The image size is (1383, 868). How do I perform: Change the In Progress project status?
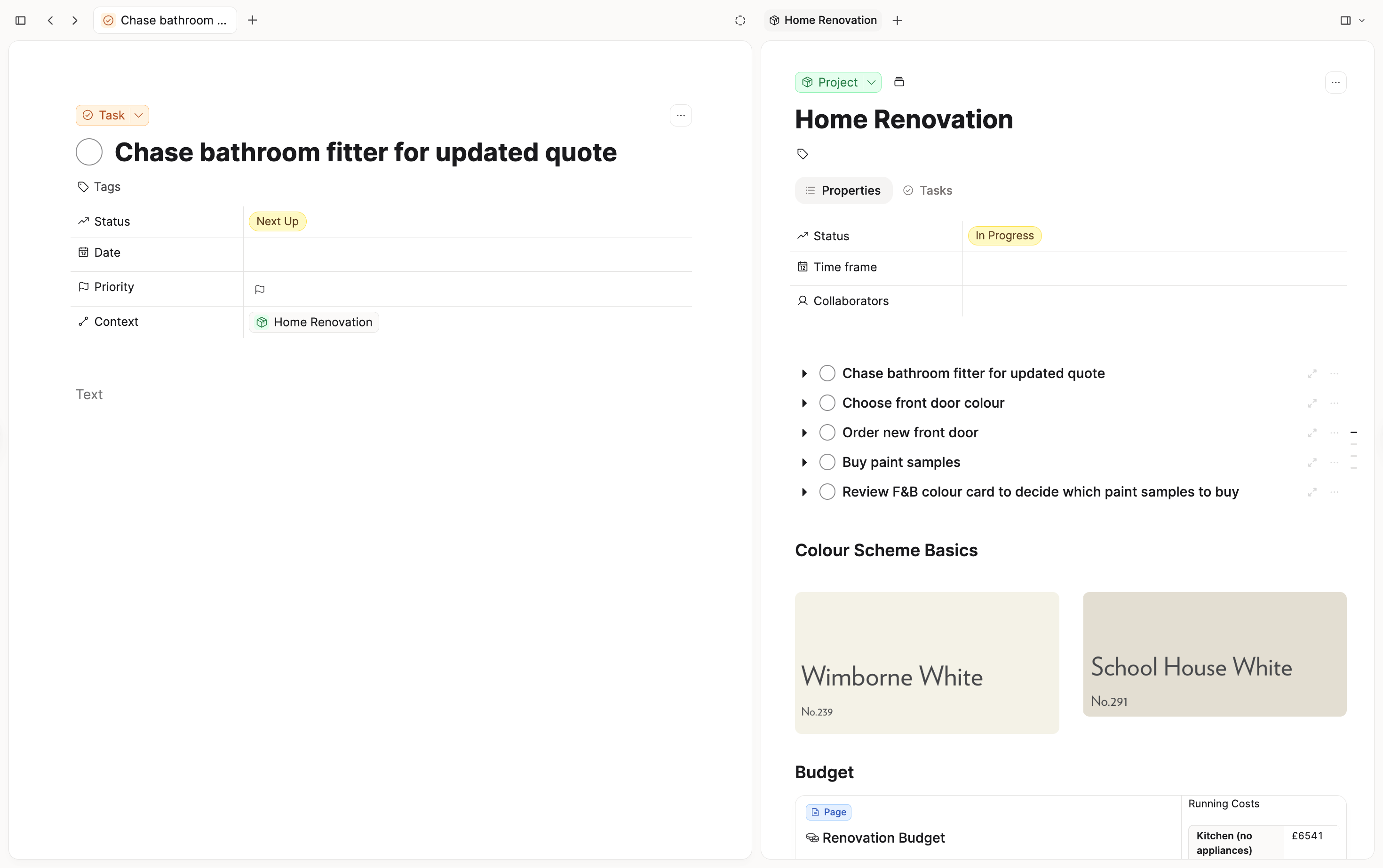(1004, 236)
